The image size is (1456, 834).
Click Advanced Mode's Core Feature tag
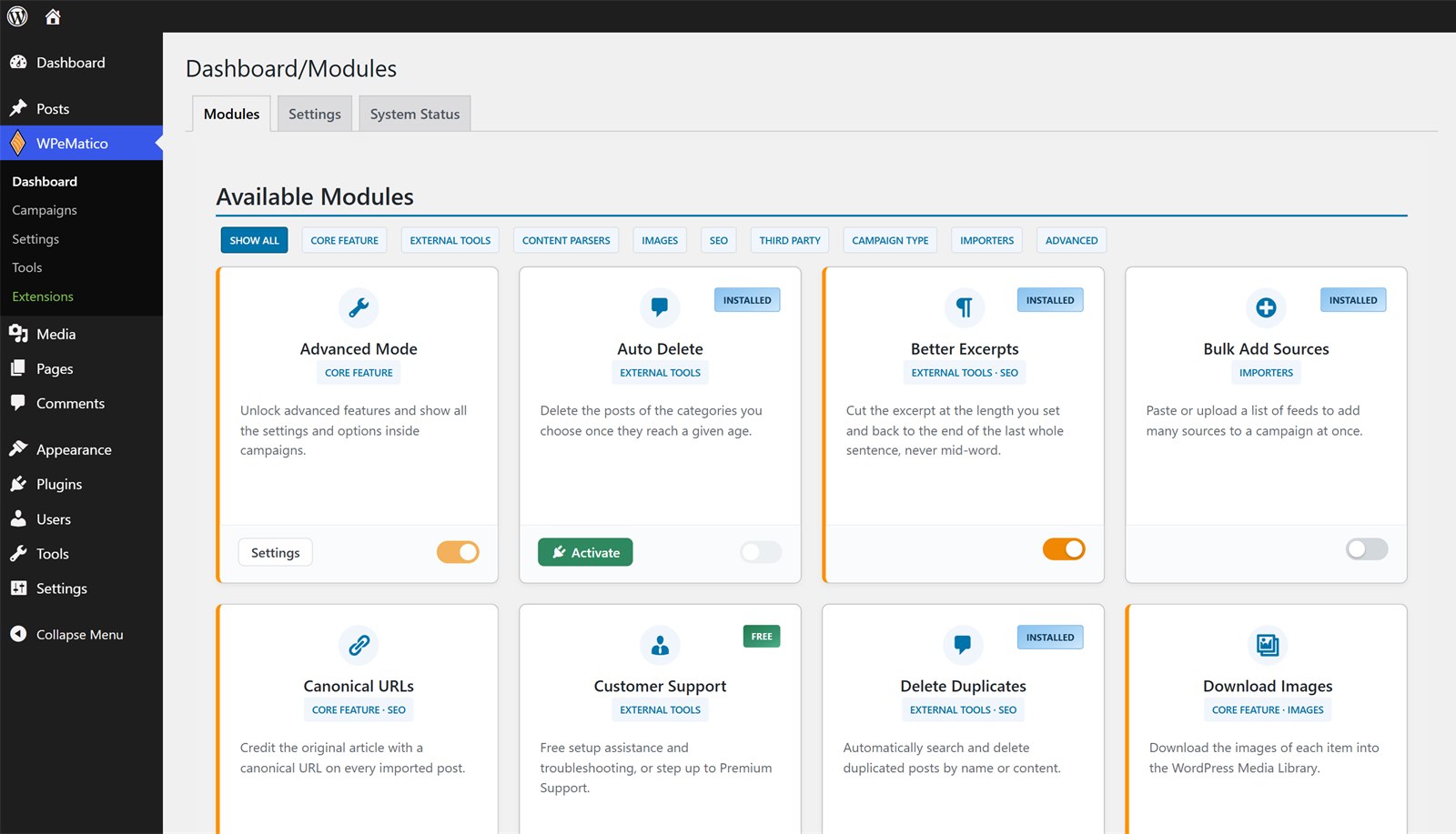(359, 373)
